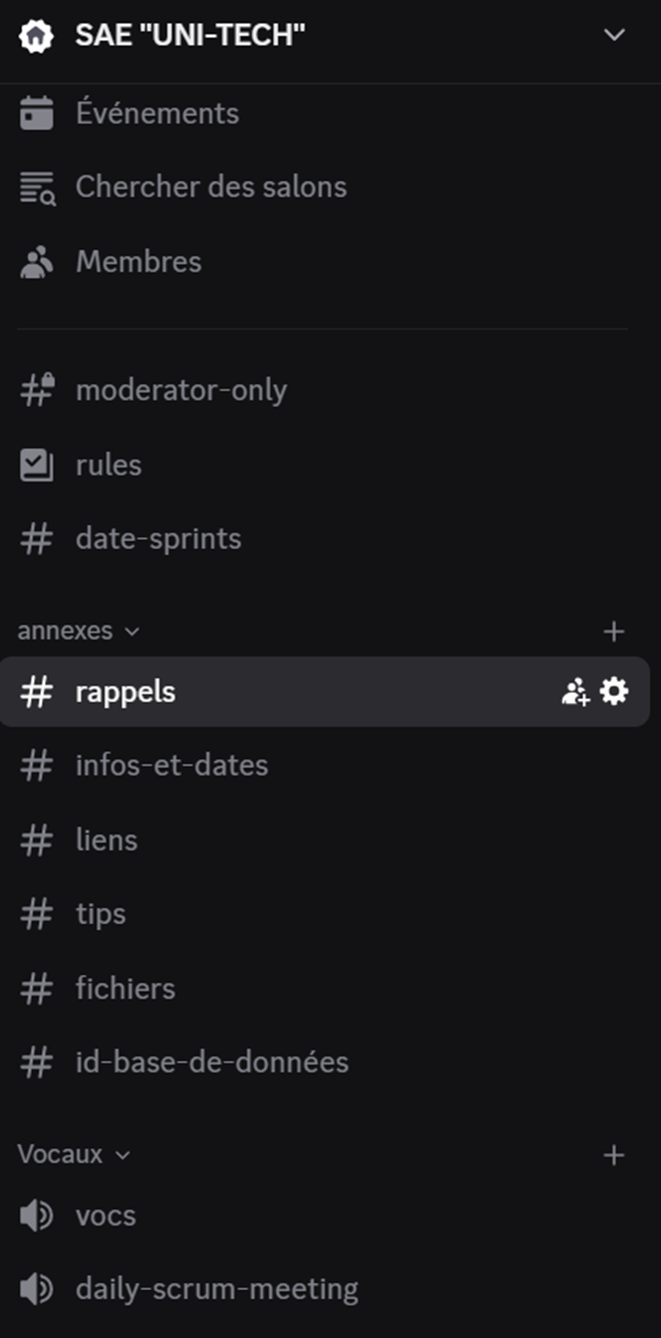Click the speaker icon of daily-scrum-meeting
The image size is (661, 1338).
[x=37, y=1290]
